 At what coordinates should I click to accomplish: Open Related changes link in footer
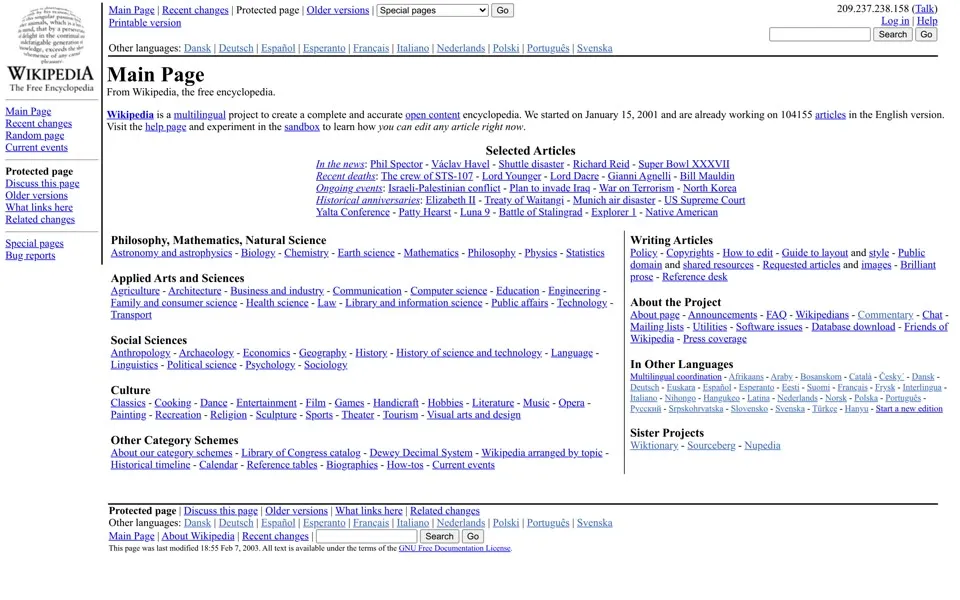444,511
